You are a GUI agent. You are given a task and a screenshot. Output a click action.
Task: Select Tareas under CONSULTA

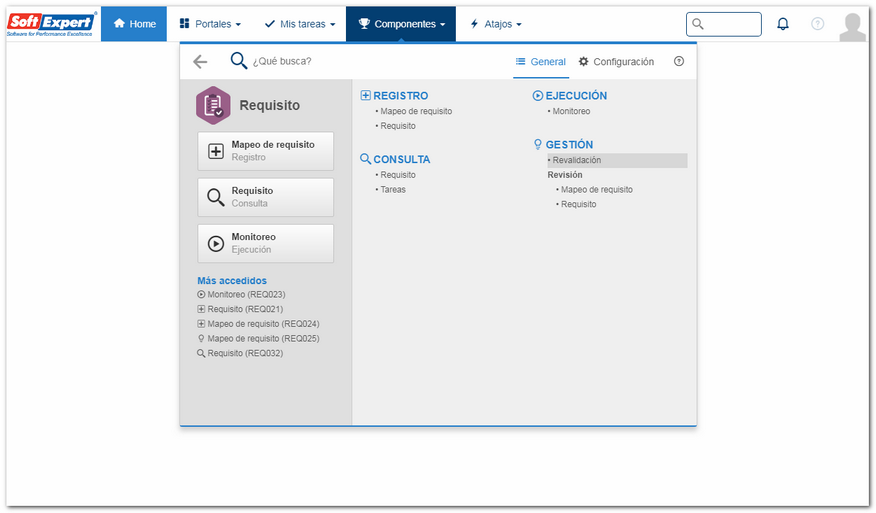click(393, 189)
